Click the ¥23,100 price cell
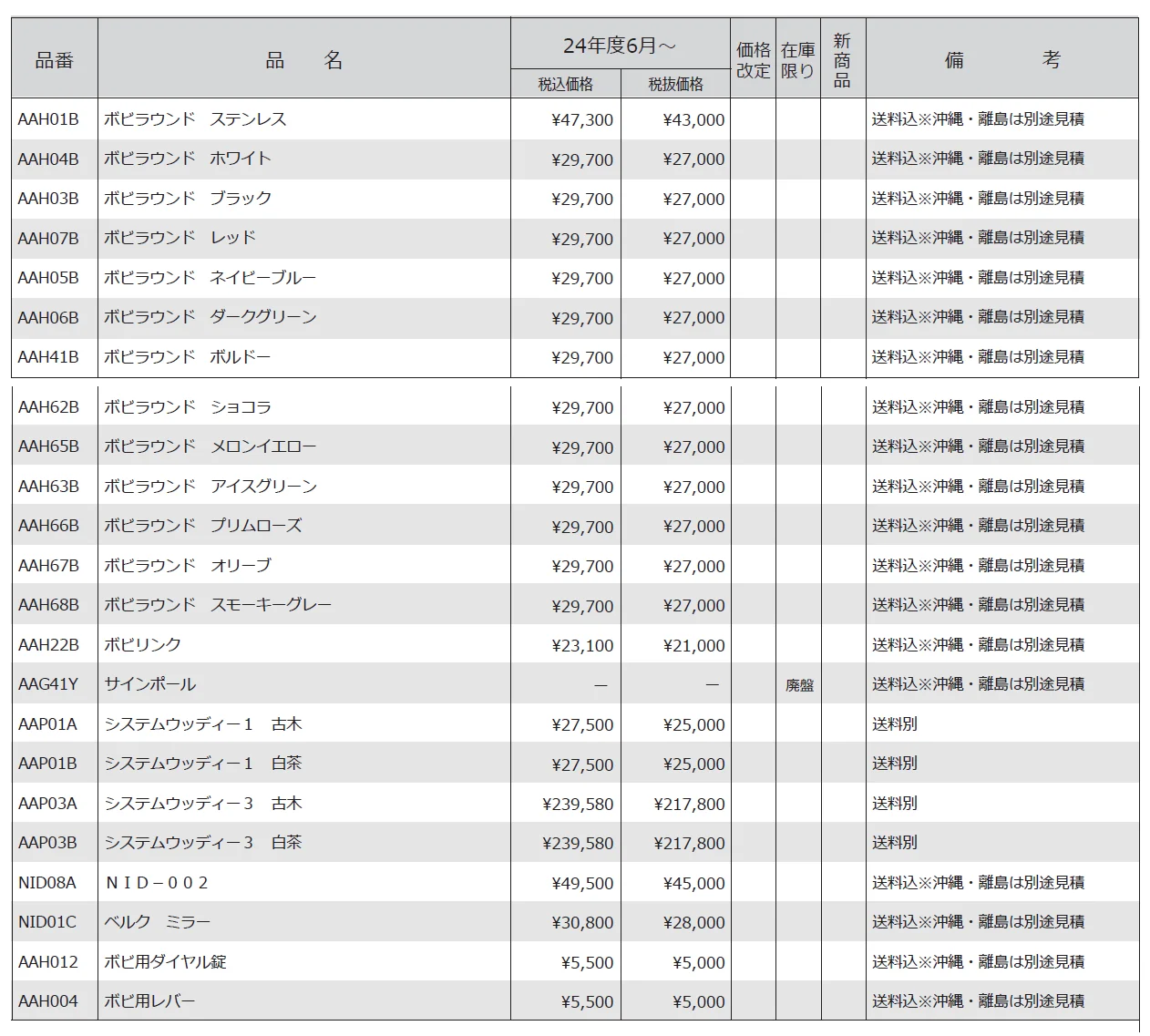1150x1036 pixels. [582, 646]
